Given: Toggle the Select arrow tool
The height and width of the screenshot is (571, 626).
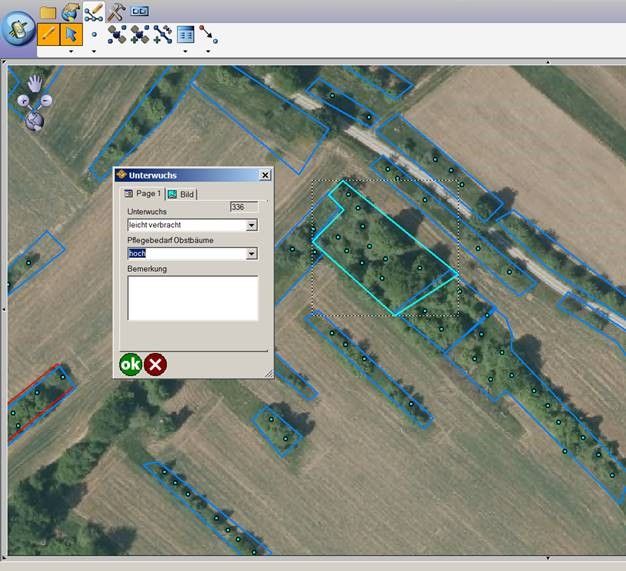Looking at the screenshot, I should coord(71,34).
